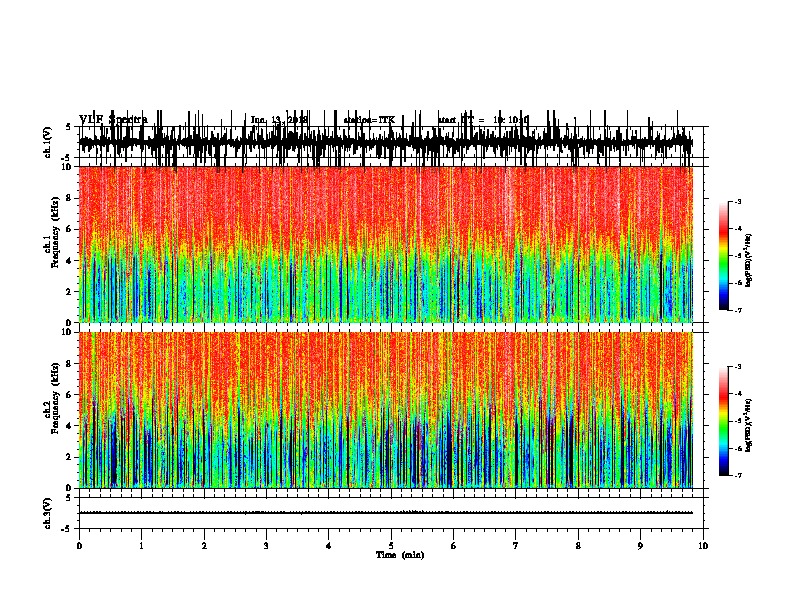792x612 pixels.
Task: Click the date label in the plot header
Action: pyautogui.click(x=279, y=120)
